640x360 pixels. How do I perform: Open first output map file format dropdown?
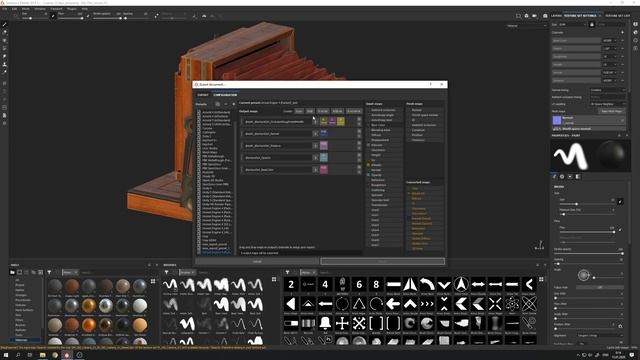315,122
